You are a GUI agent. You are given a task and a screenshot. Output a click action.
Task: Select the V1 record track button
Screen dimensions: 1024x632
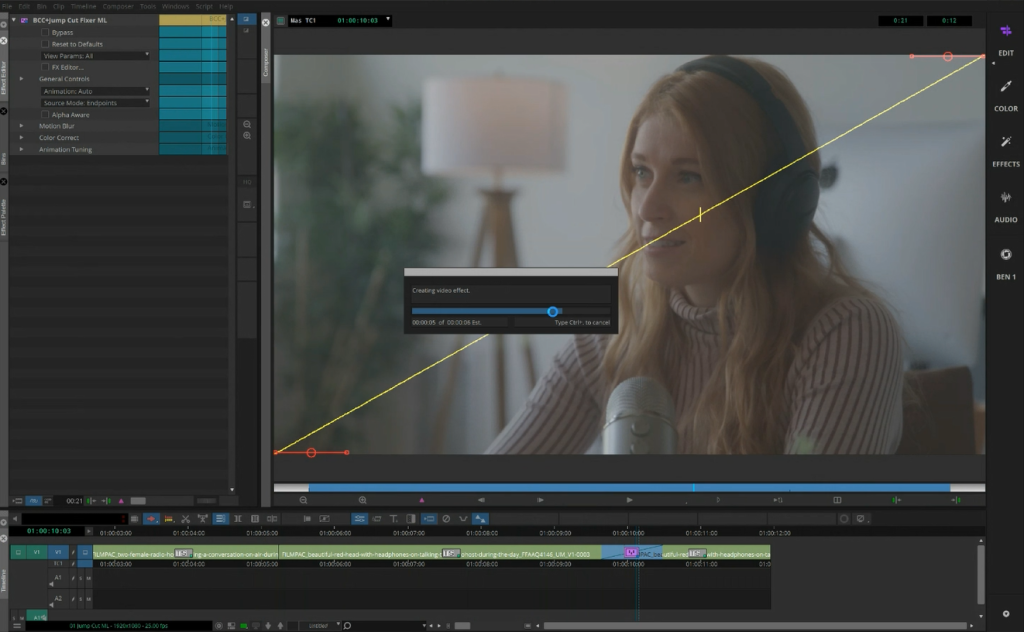[59, 552]
